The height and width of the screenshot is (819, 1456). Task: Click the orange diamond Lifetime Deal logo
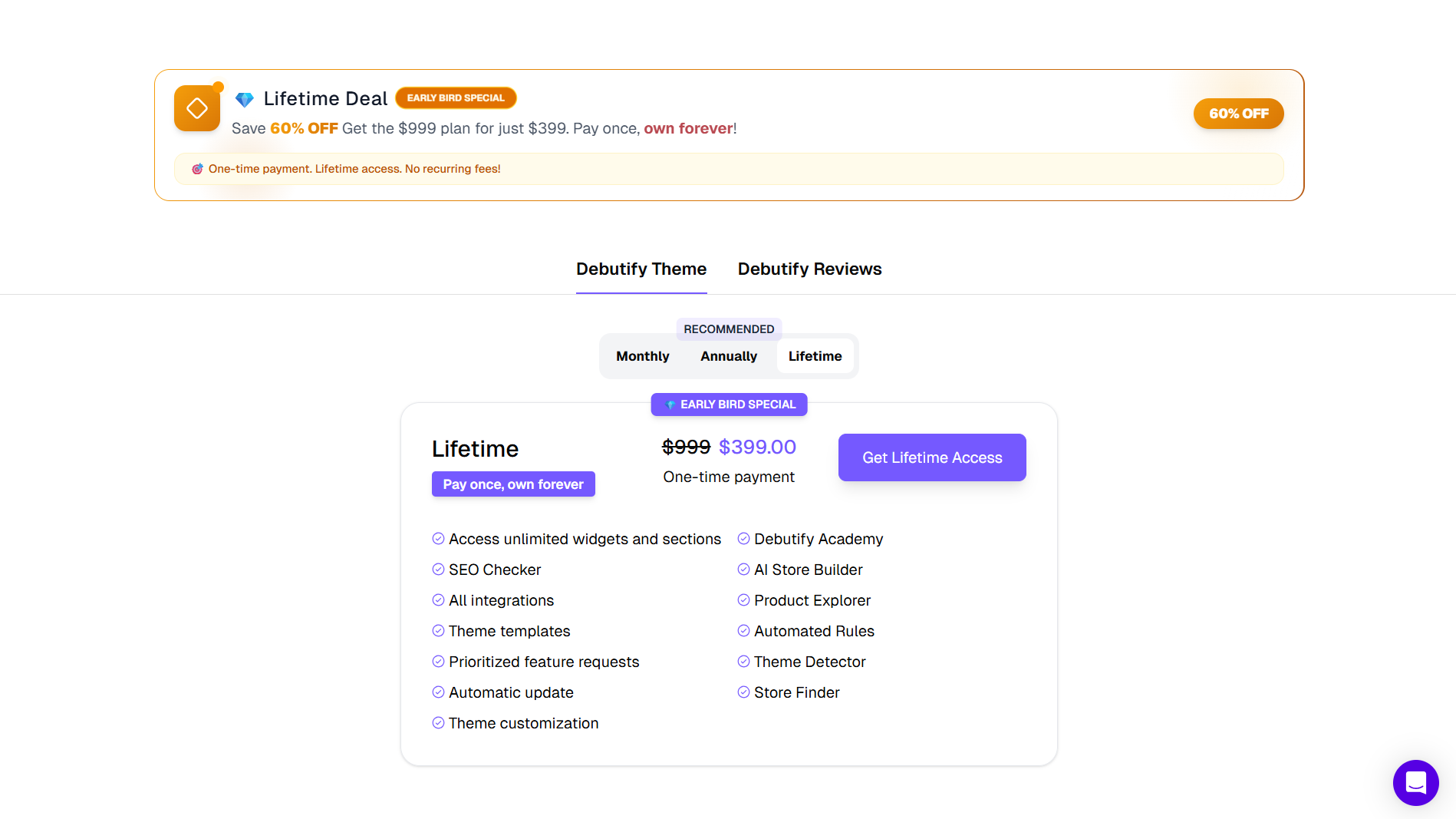pyautogui.click(x=197, y=107)
